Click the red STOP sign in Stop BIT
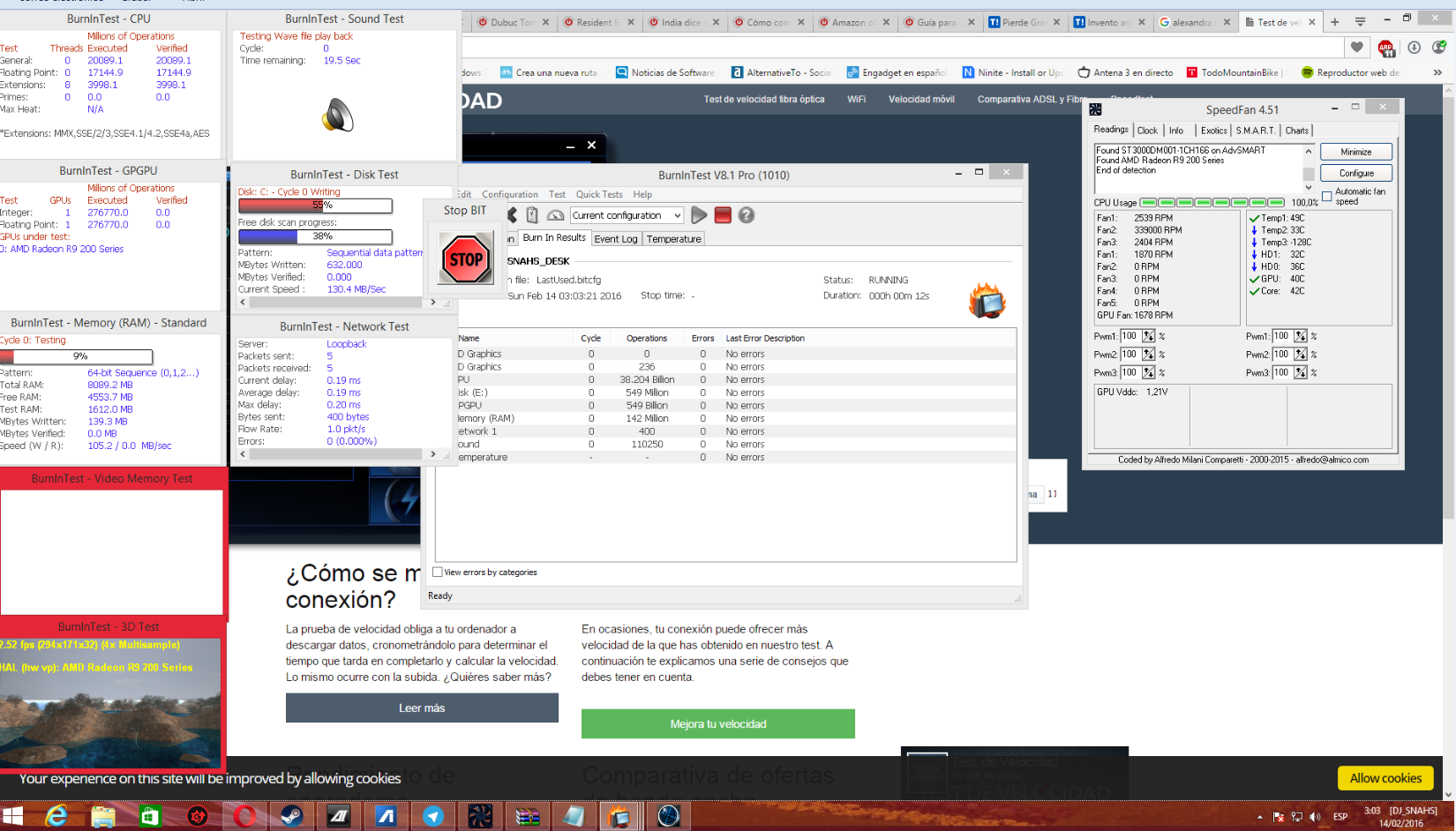This screenshot has height=831, width=1456. (x=466, y=258)
